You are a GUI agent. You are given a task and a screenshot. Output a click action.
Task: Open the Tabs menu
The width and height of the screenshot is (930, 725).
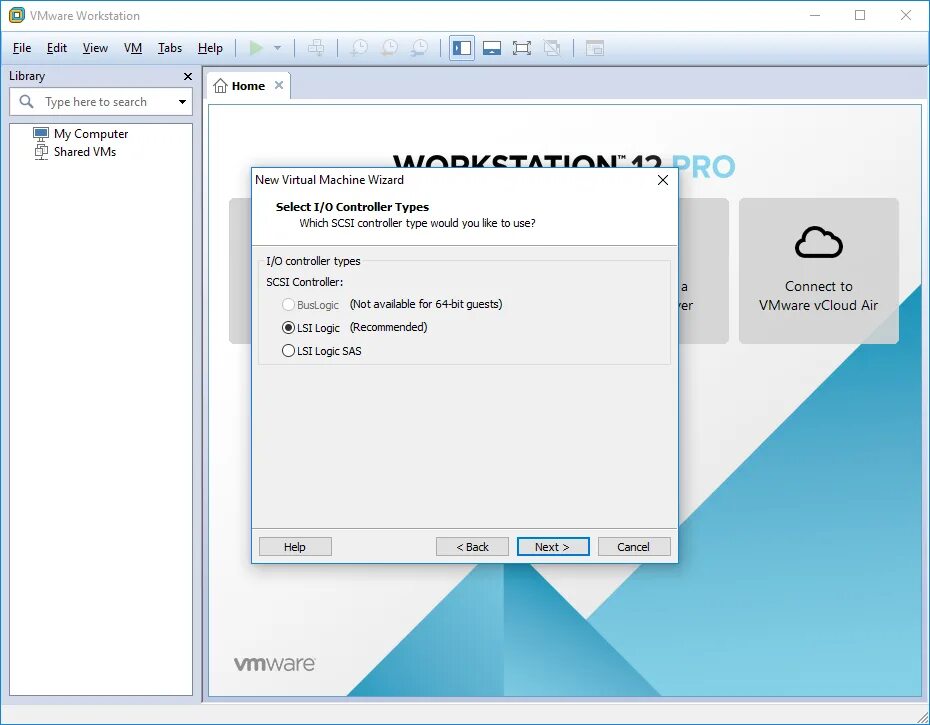tap(170, 48)
